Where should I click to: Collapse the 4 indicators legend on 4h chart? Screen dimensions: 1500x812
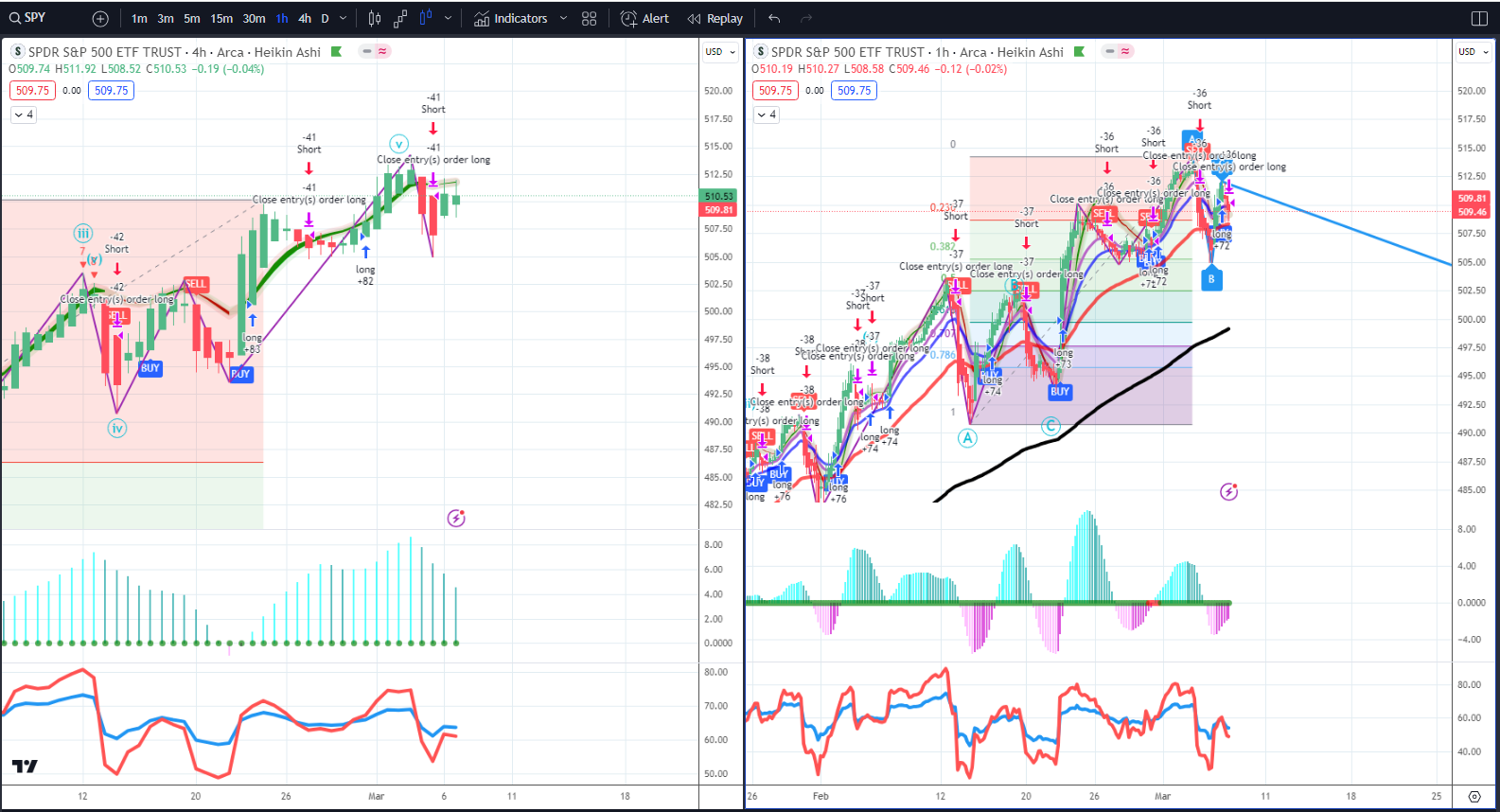(24, 115)
